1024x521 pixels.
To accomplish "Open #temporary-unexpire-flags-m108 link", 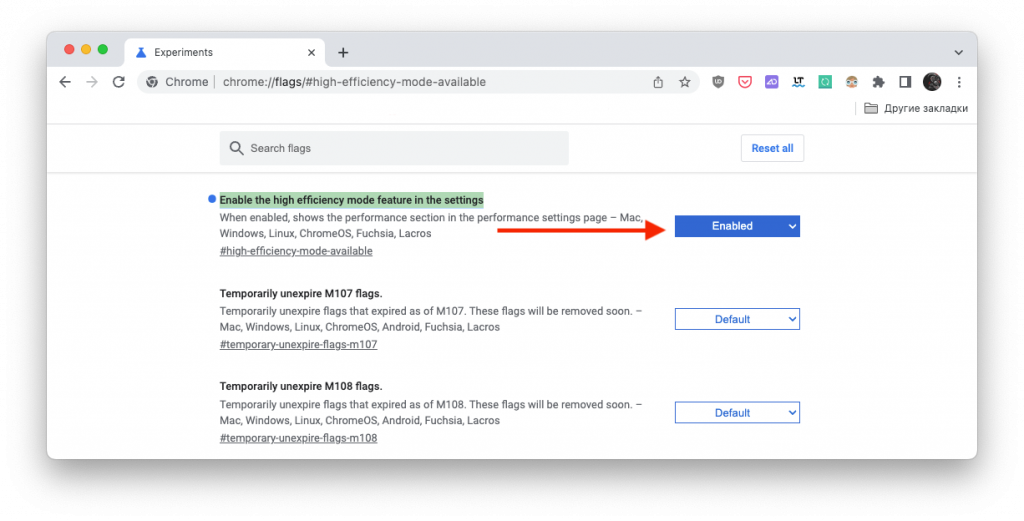I will (298, 438).
